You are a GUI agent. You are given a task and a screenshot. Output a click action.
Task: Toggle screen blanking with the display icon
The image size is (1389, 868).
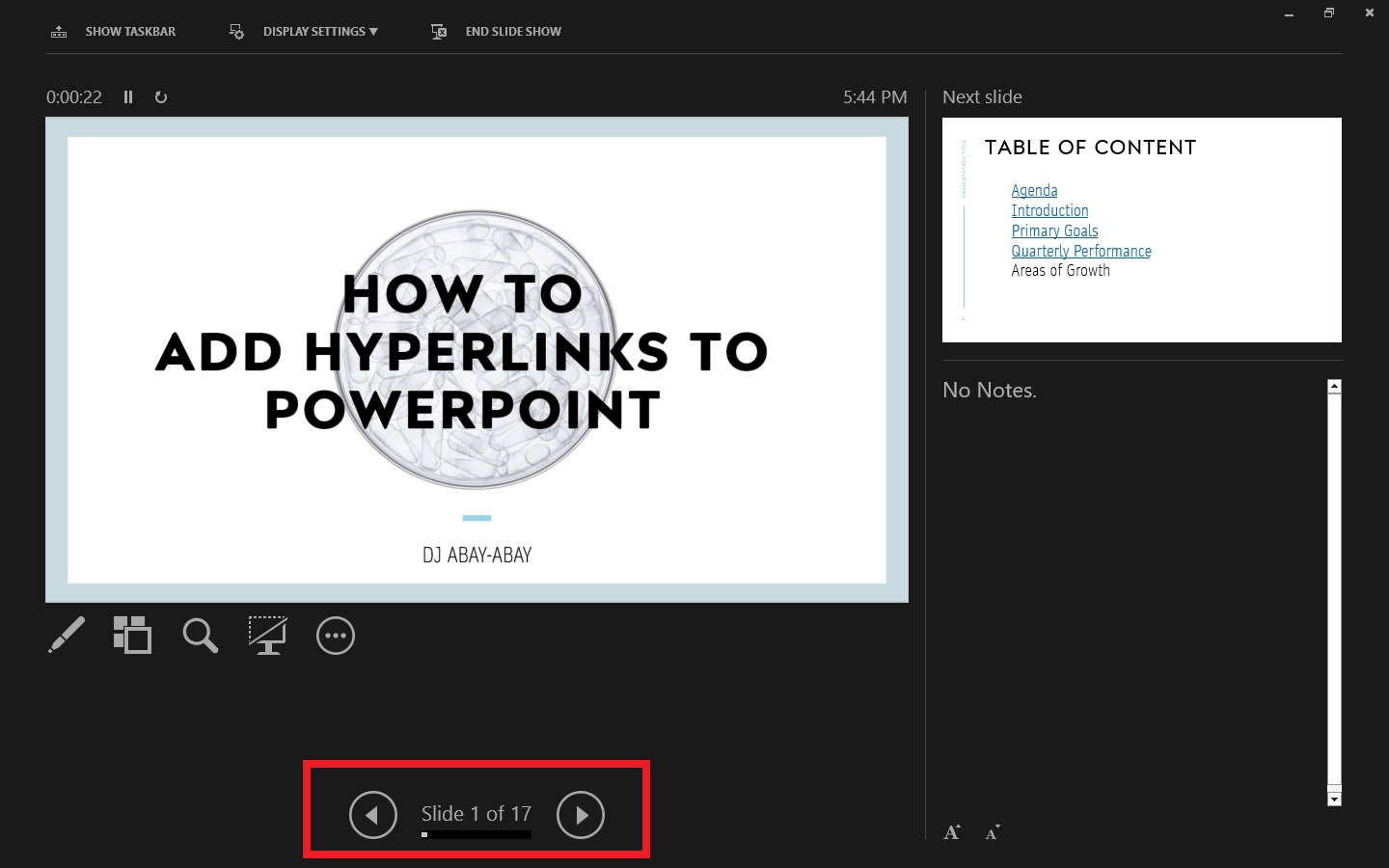267,636
